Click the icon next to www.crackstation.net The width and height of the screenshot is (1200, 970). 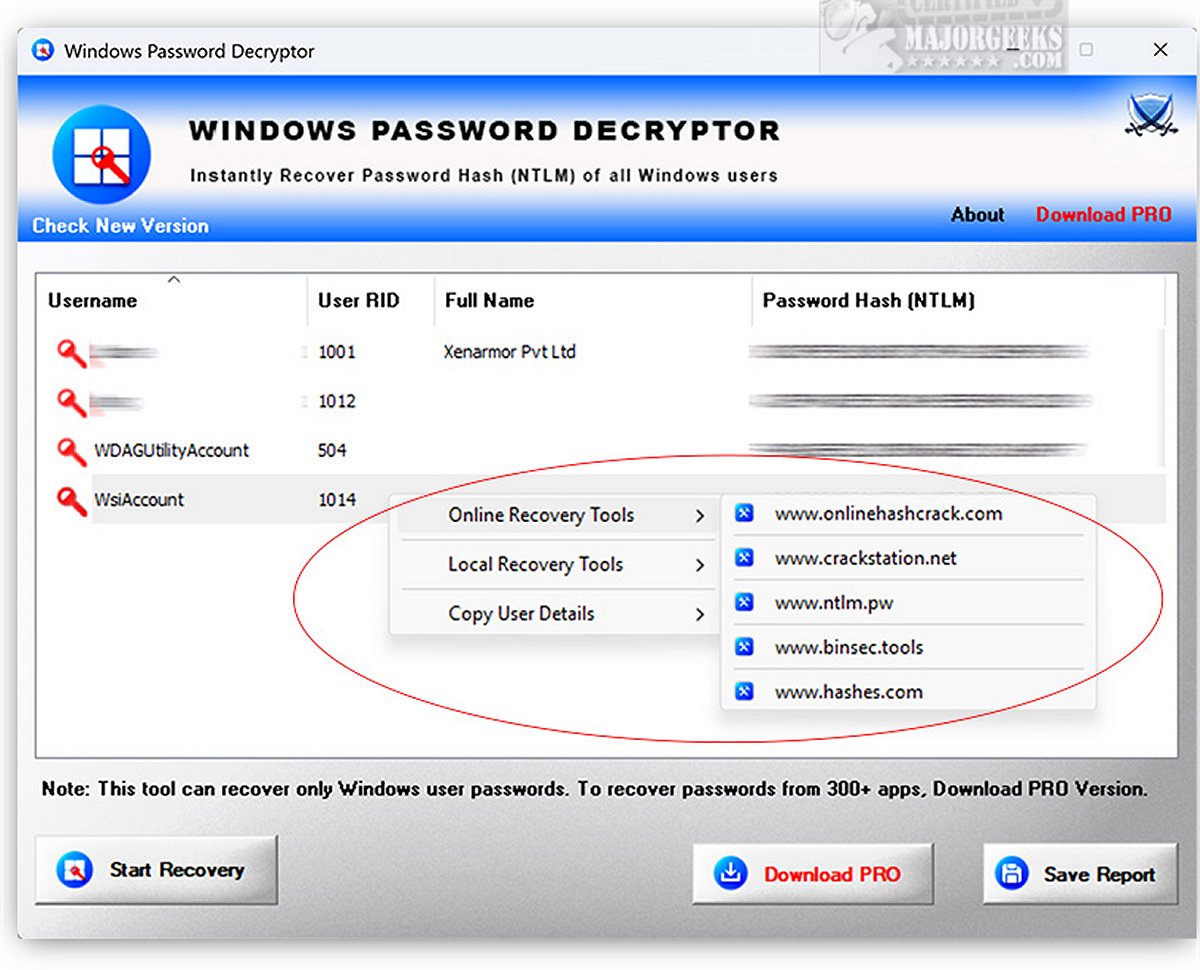coord(744,558)
